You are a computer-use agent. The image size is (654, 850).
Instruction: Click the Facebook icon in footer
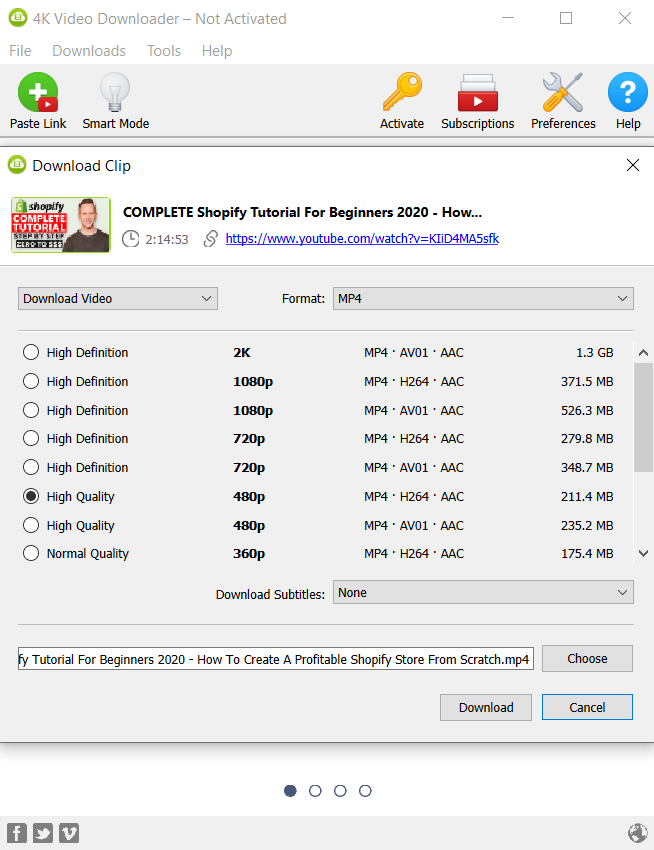click(17, 833)
